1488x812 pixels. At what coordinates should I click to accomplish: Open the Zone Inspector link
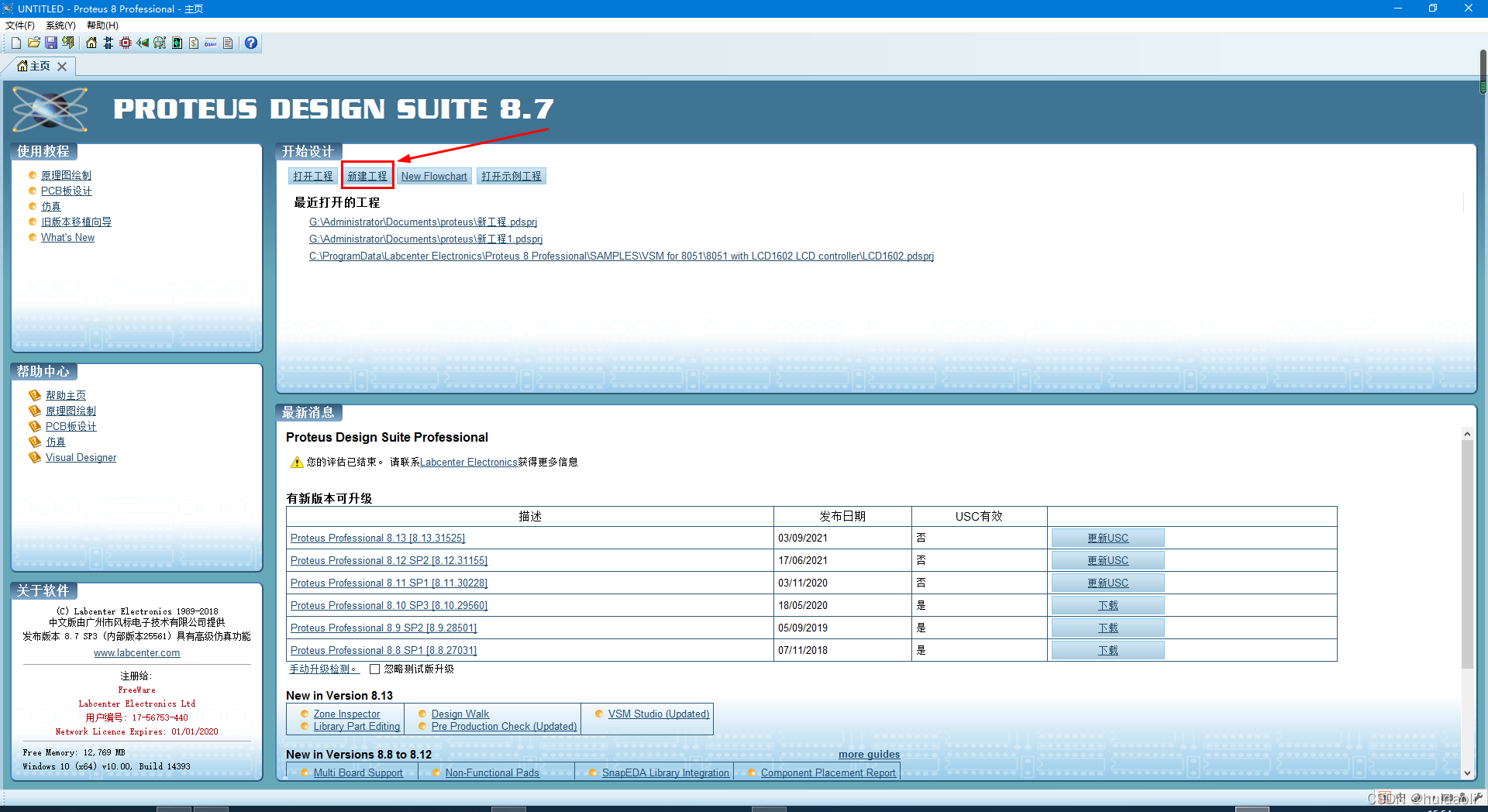point(346,714)
